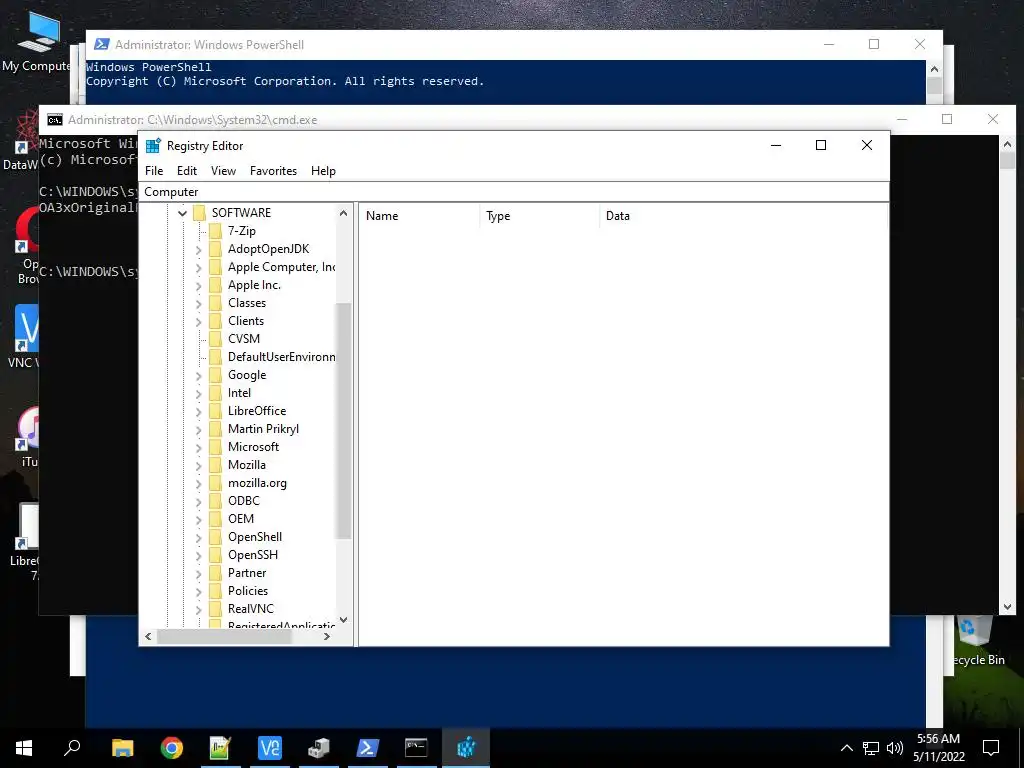
Task: Click the tree pane vertical scrollbar thumb
Action: [344, 421]
